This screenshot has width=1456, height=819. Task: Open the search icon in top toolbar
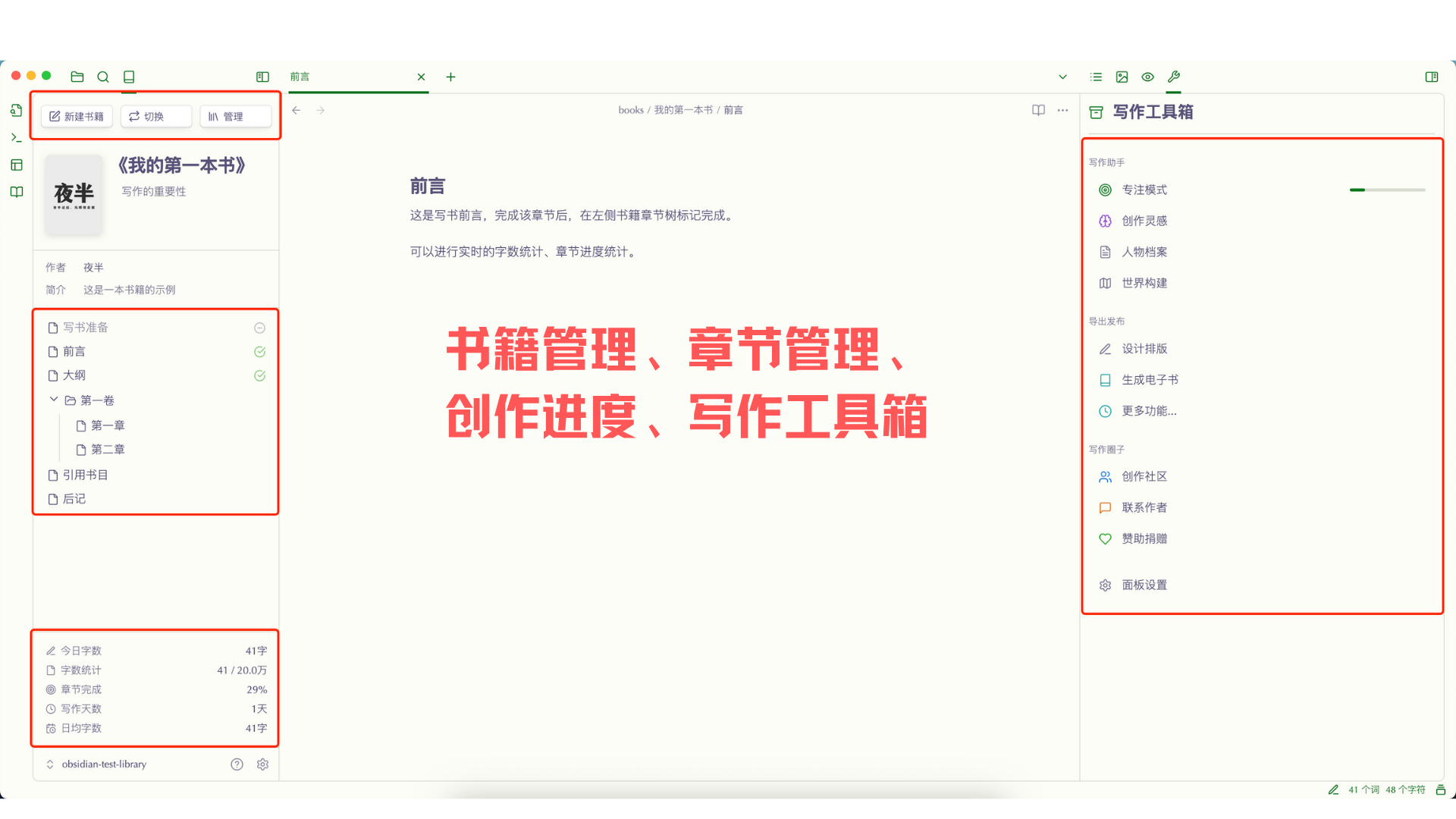point(103,77)
